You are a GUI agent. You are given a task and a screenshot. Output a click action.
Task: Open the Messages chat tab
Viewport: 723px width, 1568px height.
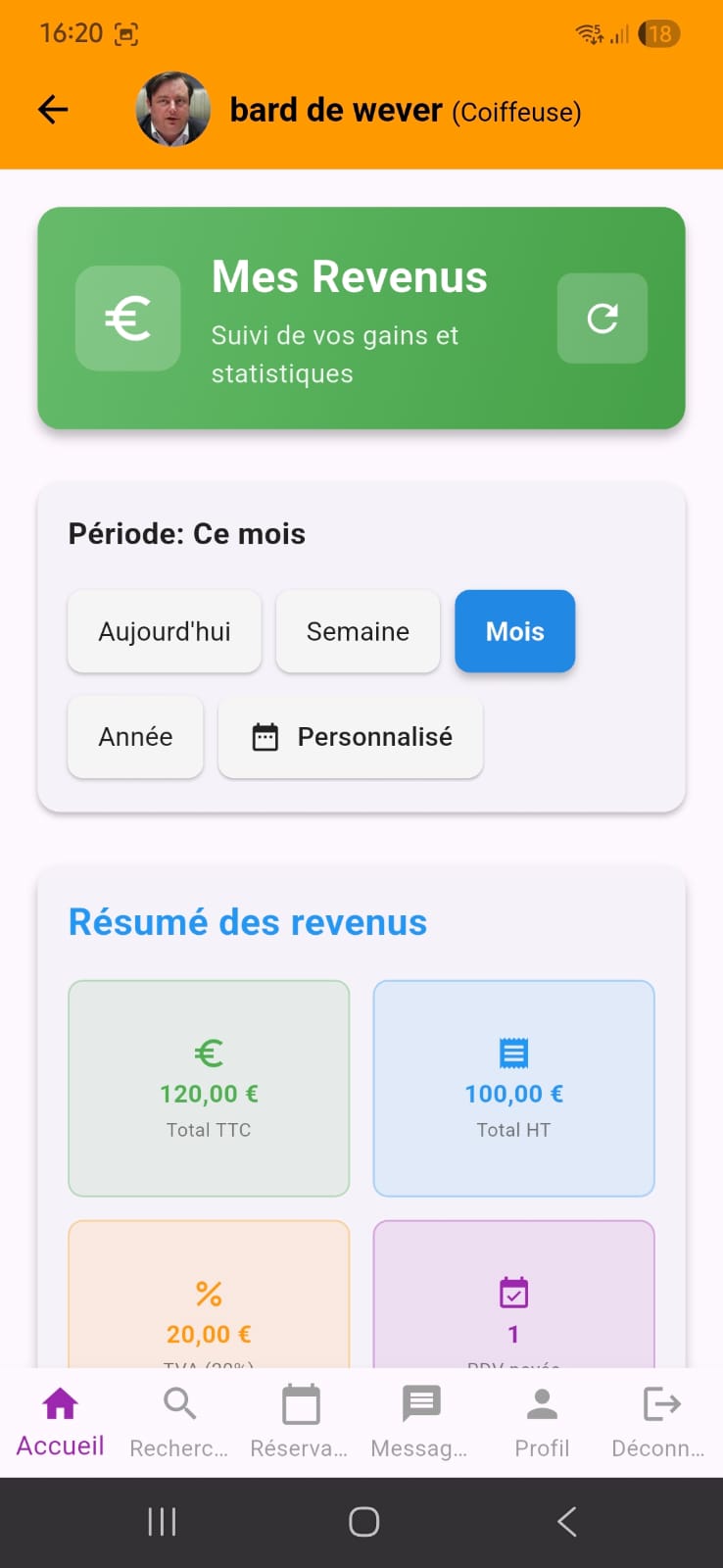point(420,1421)
